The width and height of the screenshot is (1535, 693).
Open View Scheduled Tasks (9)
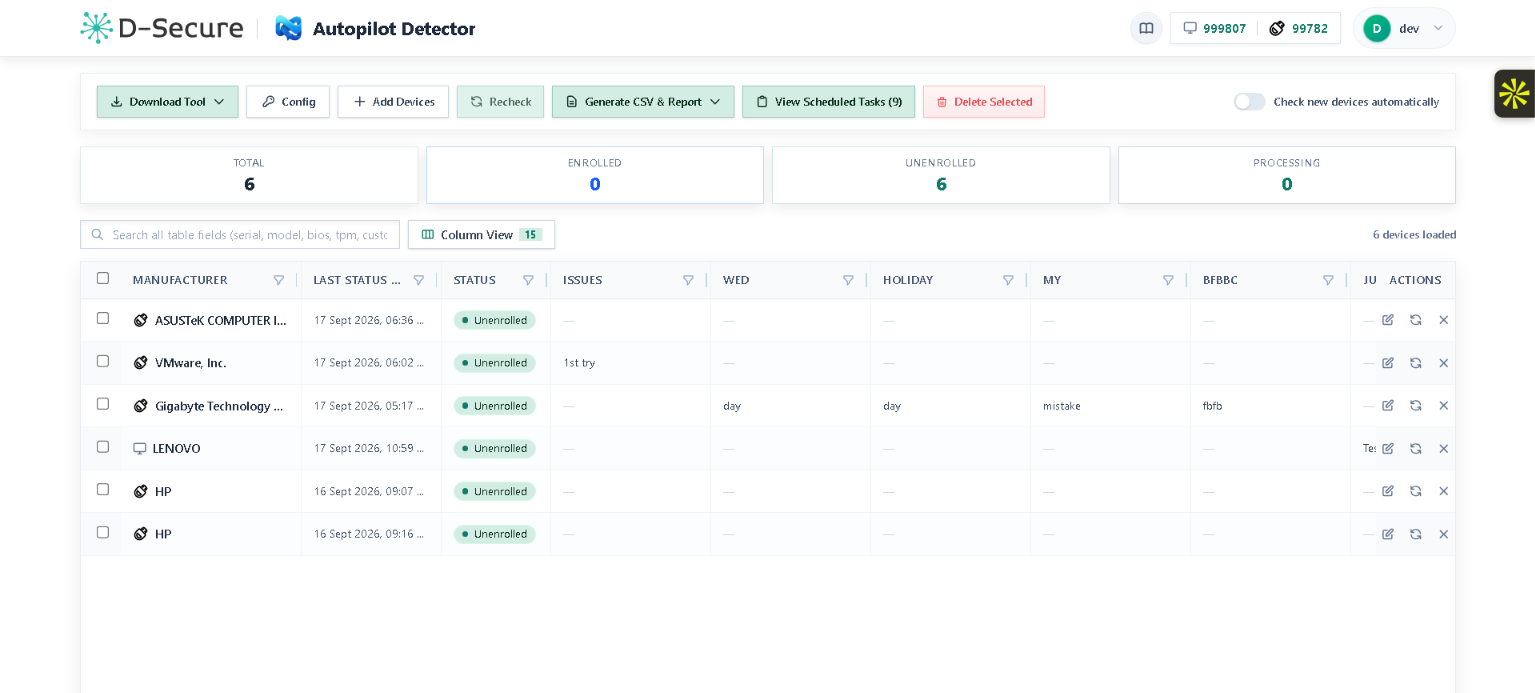(x=828, y=101)
